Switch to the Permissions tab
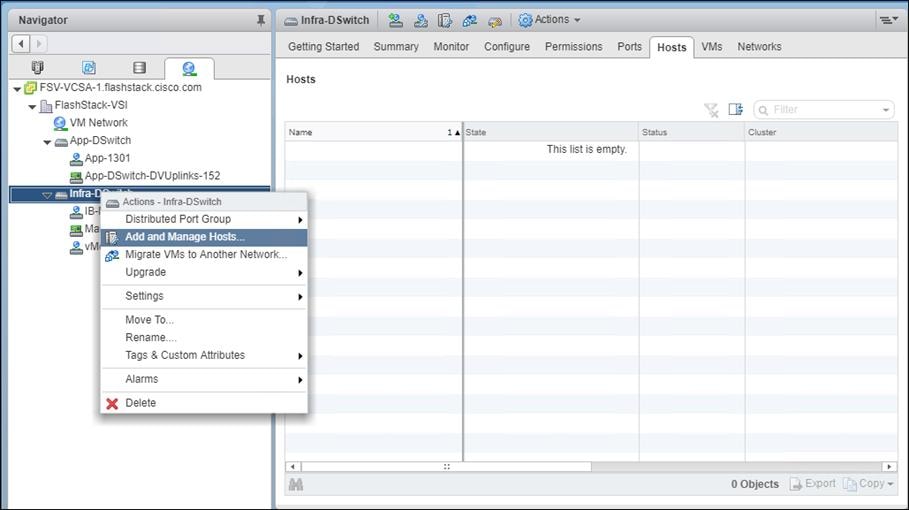Viewport: 909px width, 510px height. (x=573, y=46)
